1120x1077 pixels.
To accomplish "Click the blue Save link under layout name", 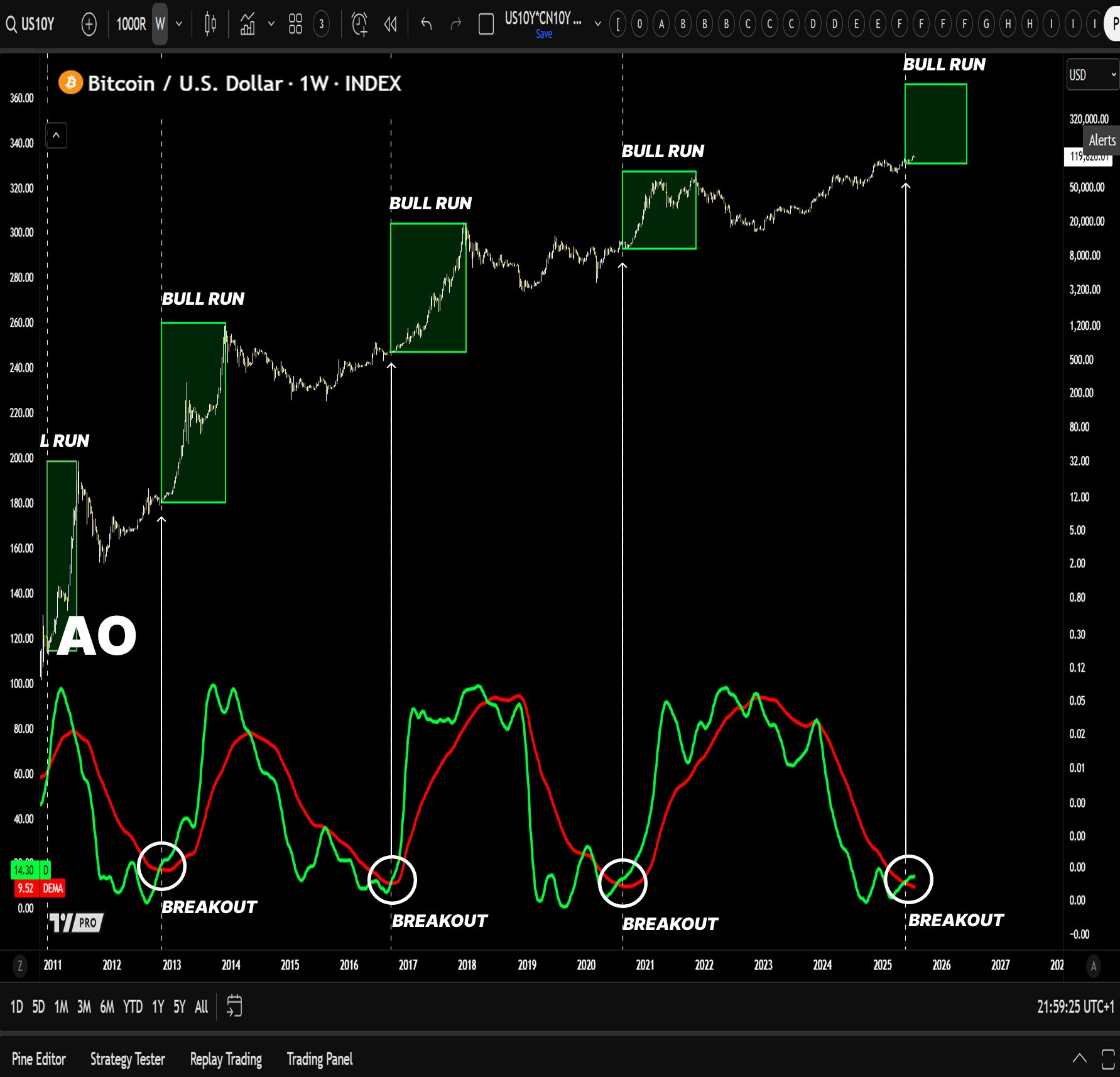I will pyautogui.click(x=544, y=34).
